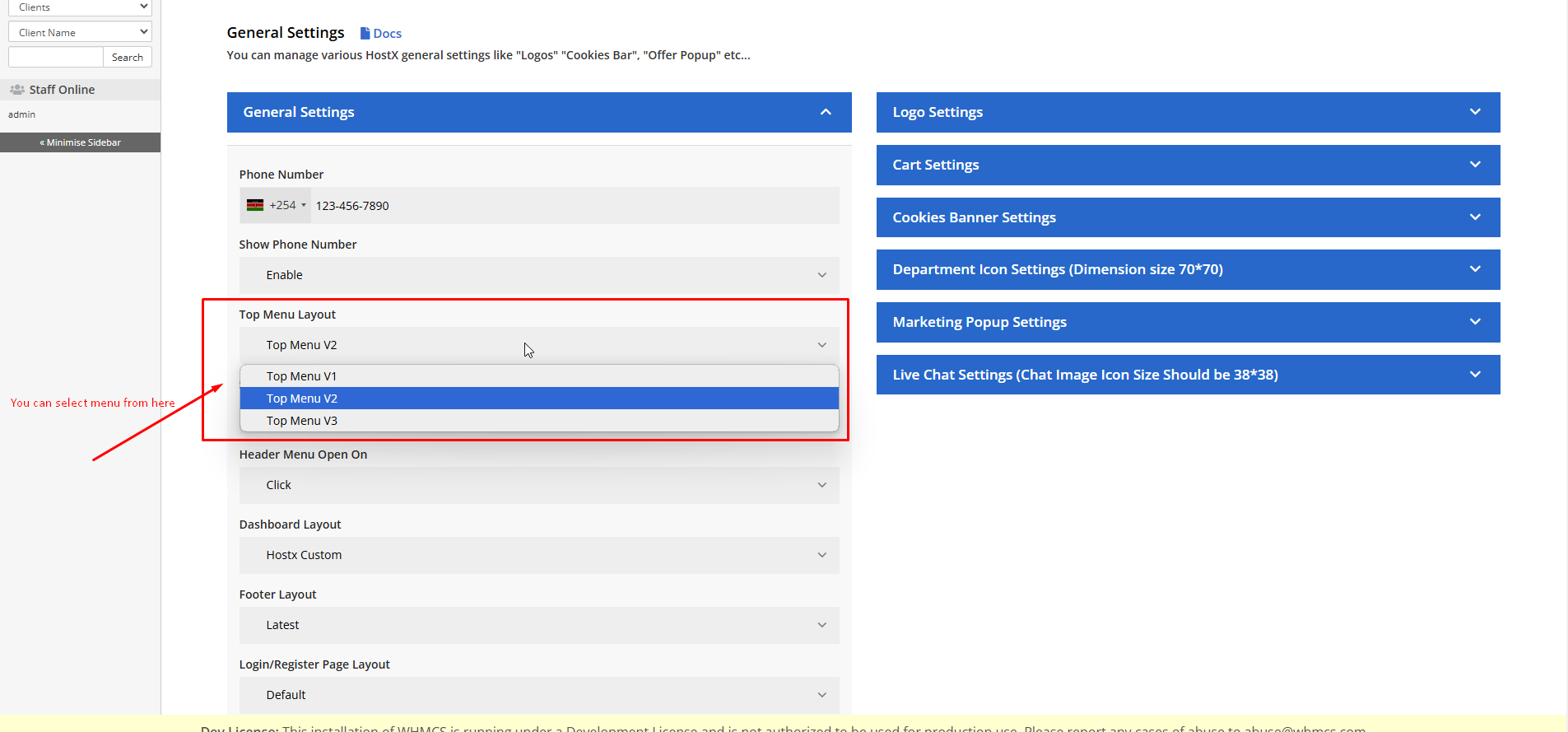Click the sidebar Search button
1568x732 pixels.
[x=128, y=58]
